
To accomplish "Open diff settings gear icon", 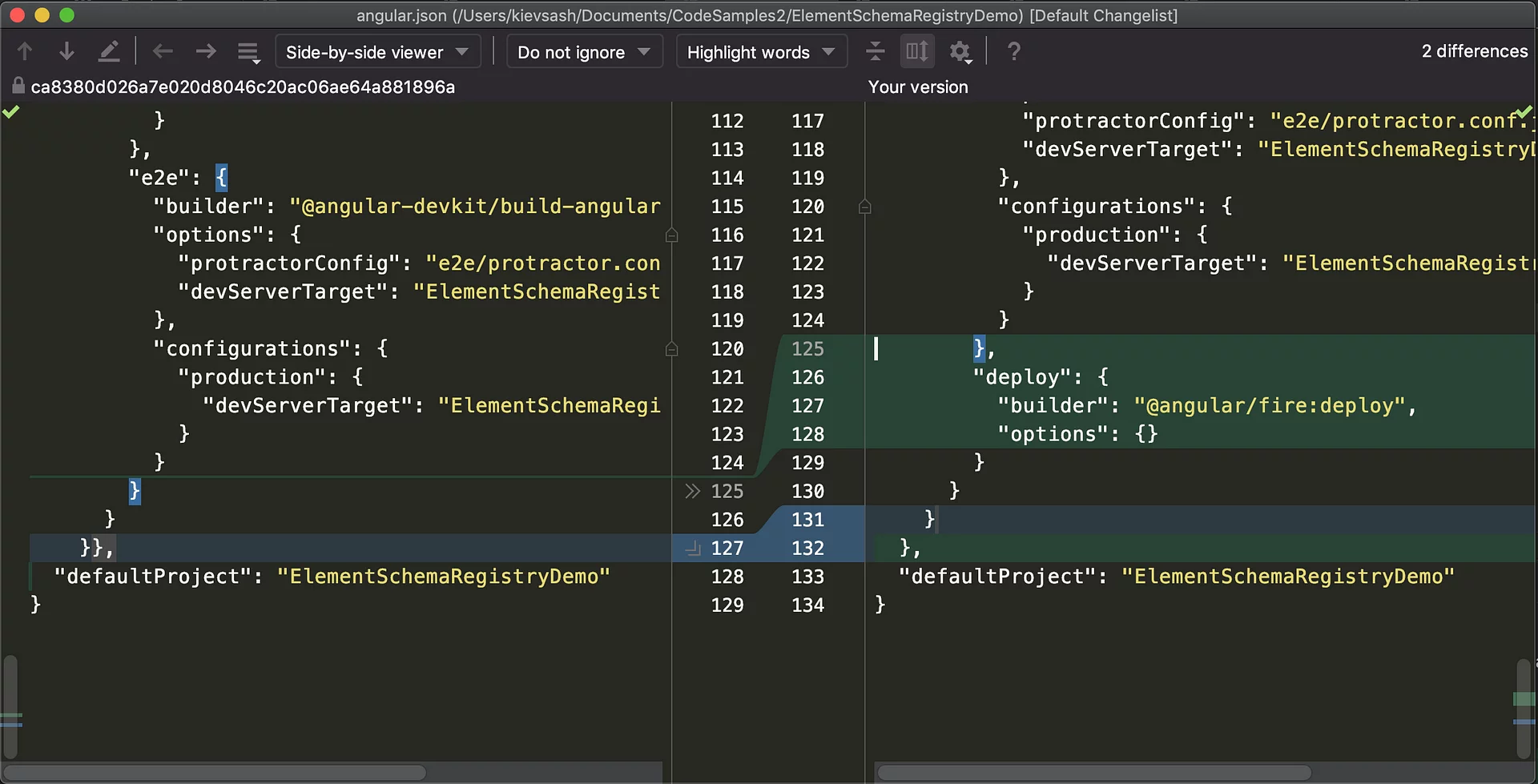I will pyautogui.click(x=960, y=52).
